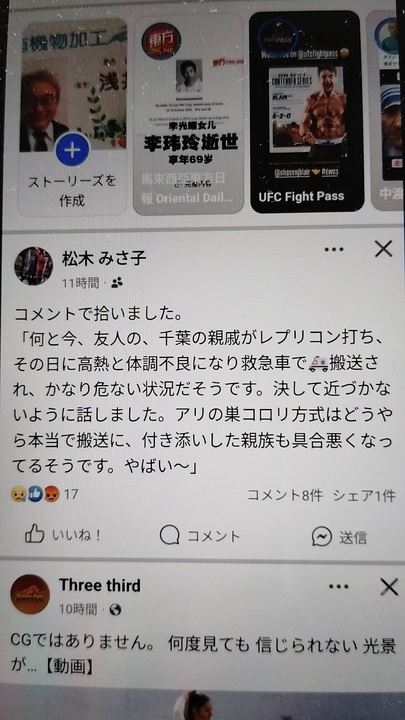Image resolution: width=405 pixels, height=720 pixels.
Task: Click the Three third page name
Action: [x=100, y=585]
